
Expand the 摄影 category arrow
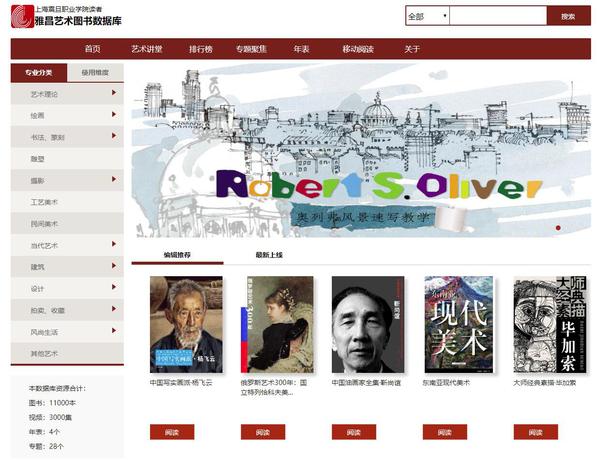pos(114,179)
